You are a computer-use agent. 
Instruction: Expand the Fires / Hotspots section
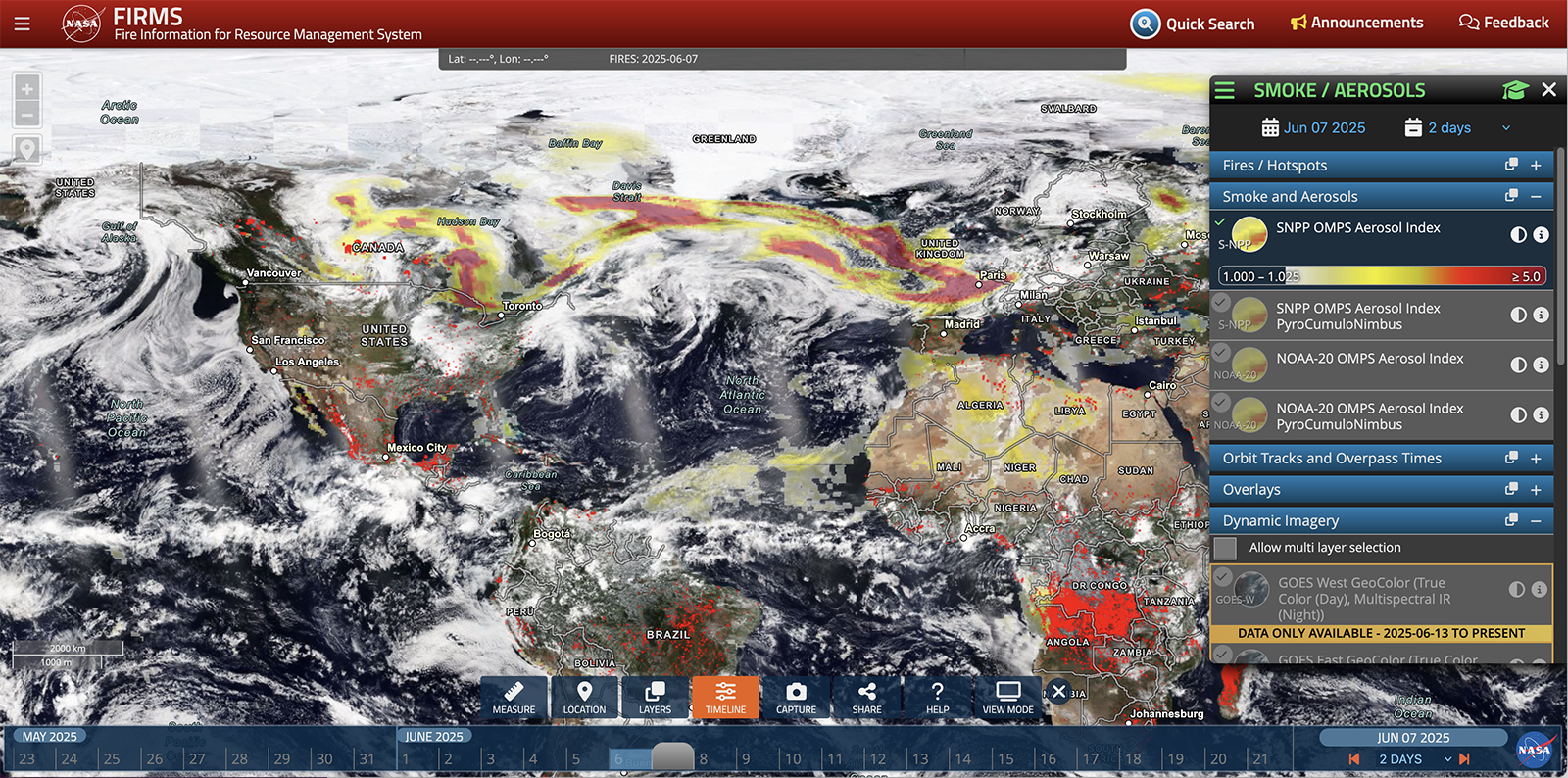point(1536,166)
